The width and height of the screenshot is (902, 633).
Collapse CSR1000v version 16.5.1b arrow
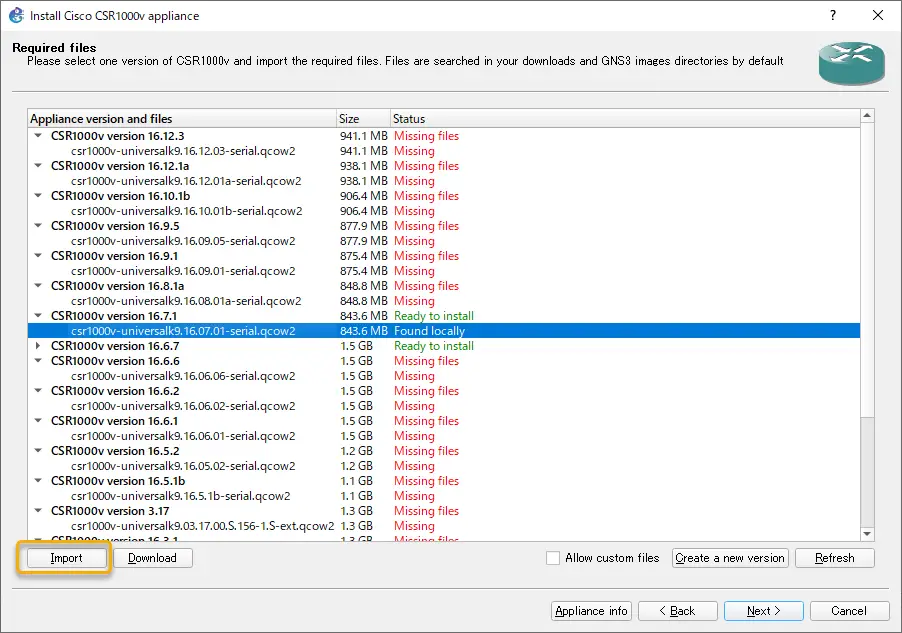point(38,481)
